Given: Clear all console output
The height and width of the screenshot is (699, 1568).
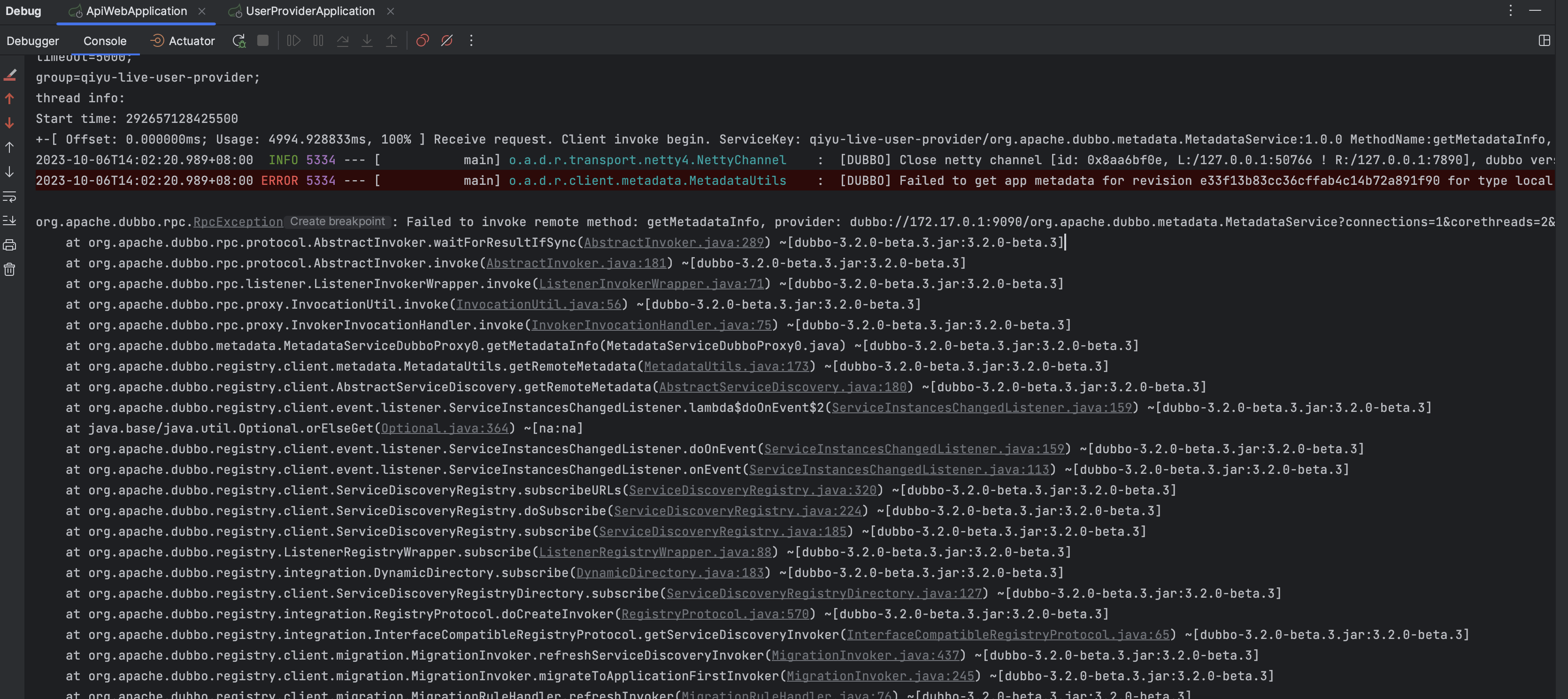Looking at the screenshot, I should 10,269.
